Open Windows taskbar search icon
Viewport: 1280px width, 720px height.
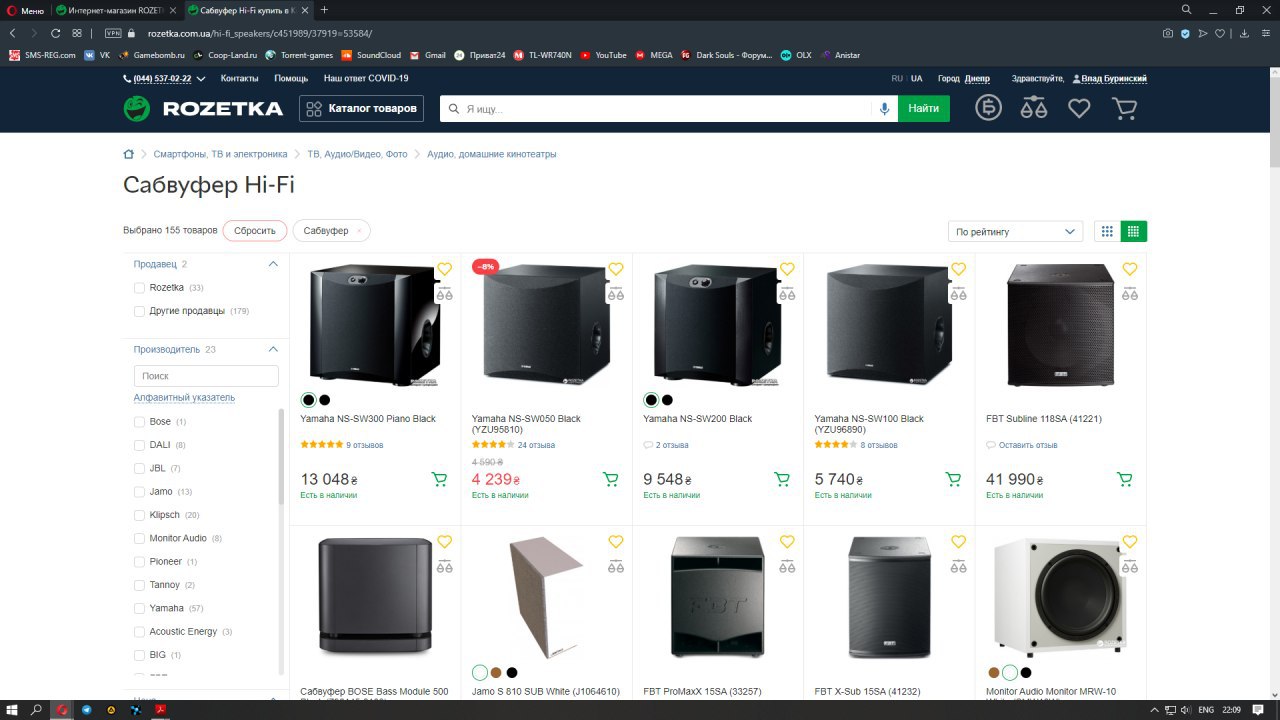[x=37, y=710]
